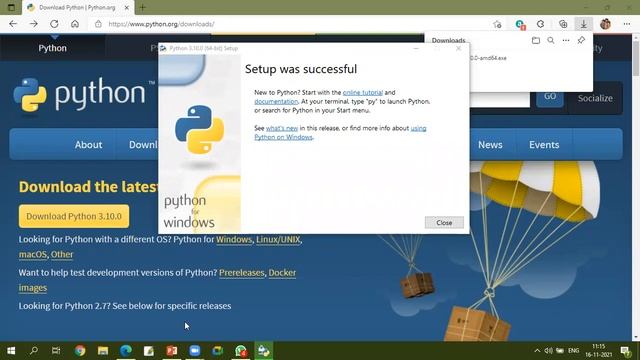Open the About menu on python.org
This screenshot has height=360, width=640.
click(88, 145)
